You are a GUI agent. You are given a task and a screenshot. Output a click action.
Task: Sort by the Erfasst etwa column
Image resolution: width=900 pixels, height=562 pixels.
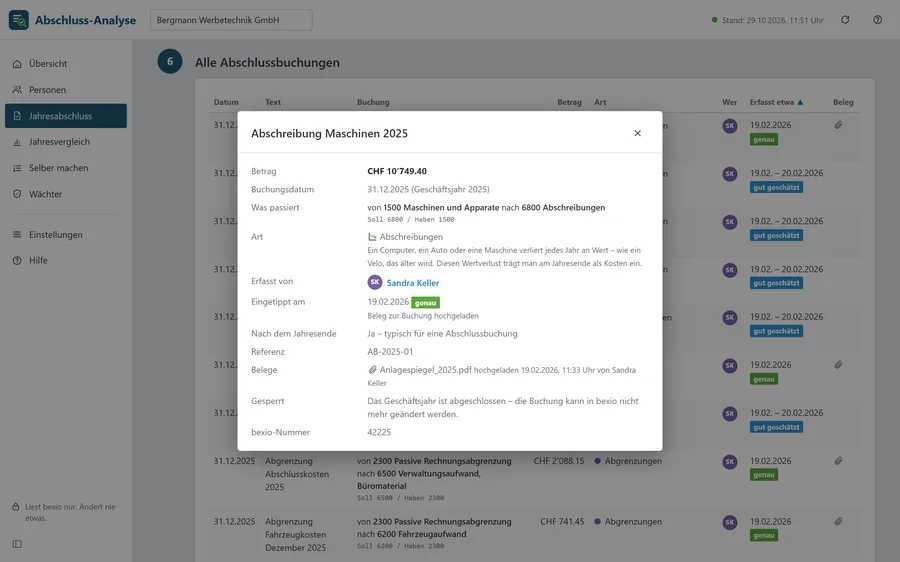coord(776,102)
